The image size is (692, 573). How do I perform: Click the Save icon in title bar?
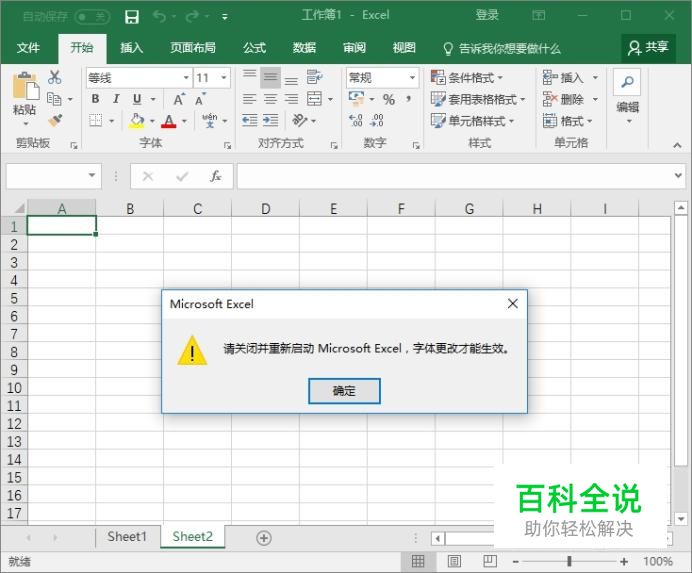132,17
